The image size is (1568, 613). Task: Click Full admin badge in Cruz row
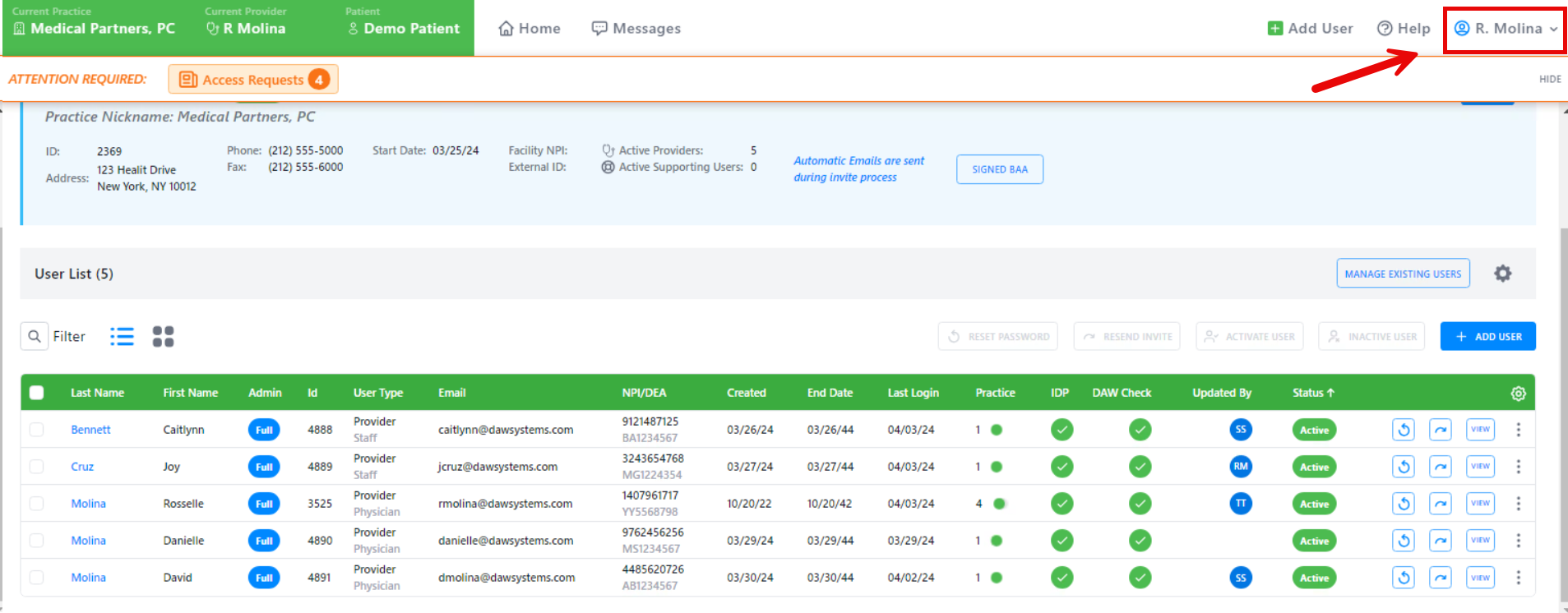264,467
